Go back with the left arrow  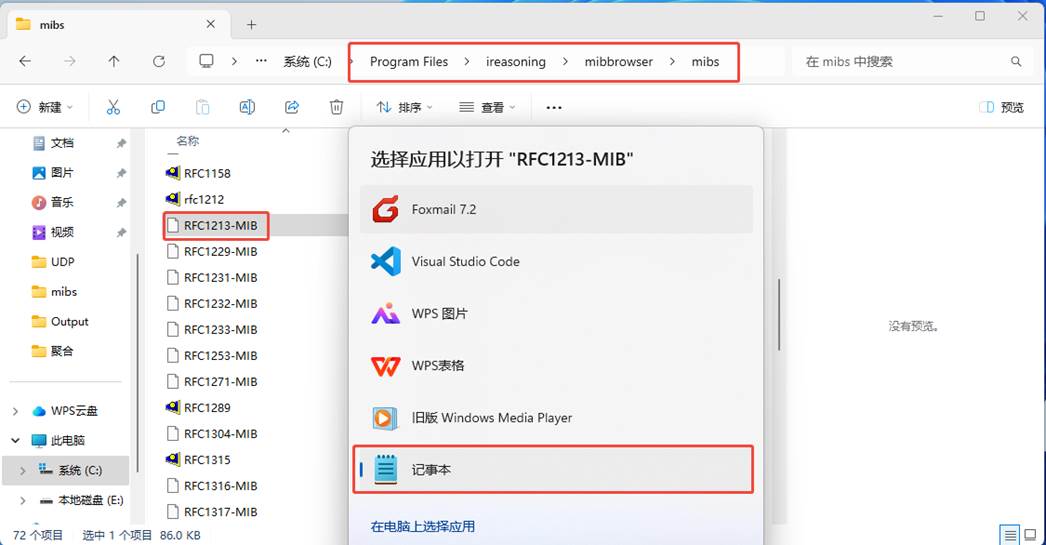[25, 61]
